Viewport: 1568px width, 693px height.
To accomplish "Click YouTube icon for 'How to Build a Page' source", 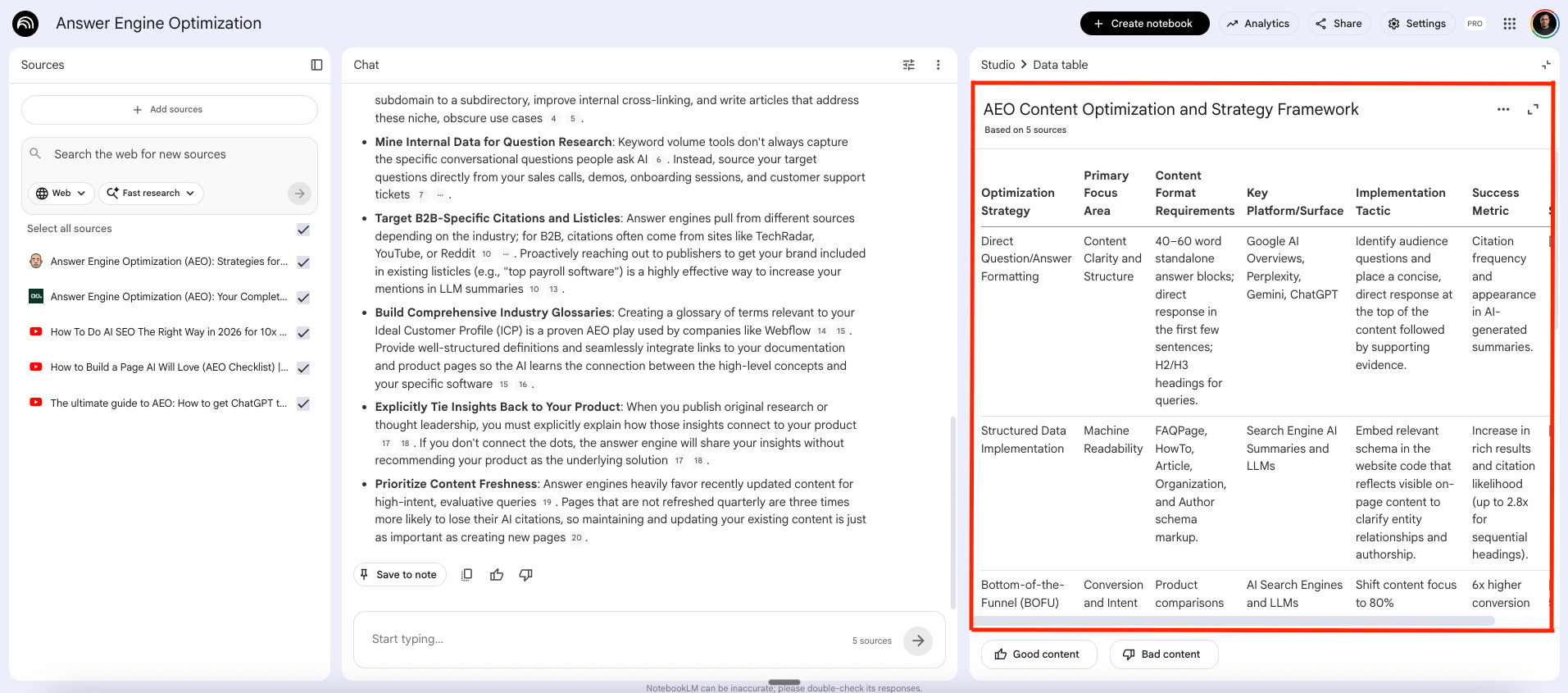I will [36, 367].
